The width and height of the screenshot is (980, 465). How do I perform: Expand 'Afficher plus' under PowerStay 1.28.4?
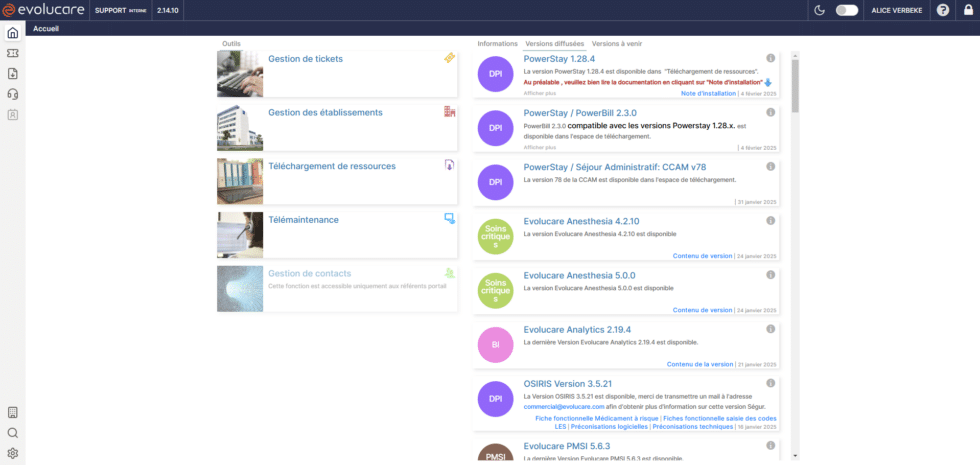point(539,93)
